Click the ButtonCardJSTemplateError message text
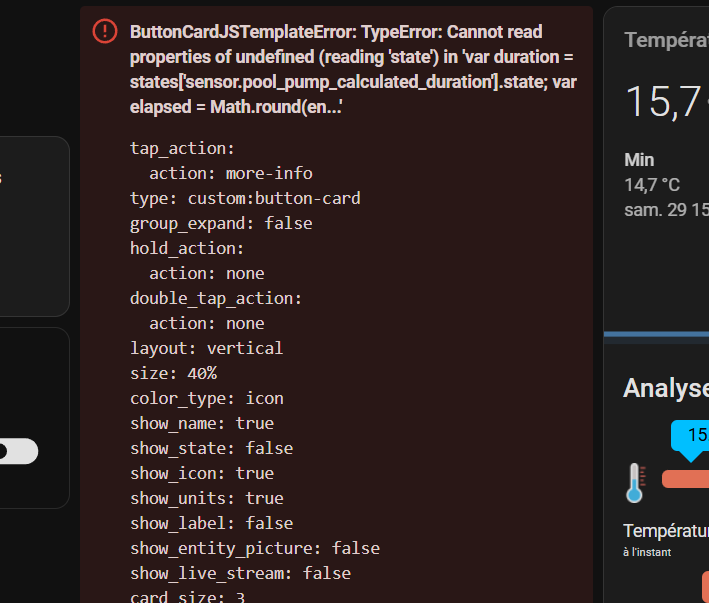The width and height of the screenshot is (709, 603). tap(353, 69)
